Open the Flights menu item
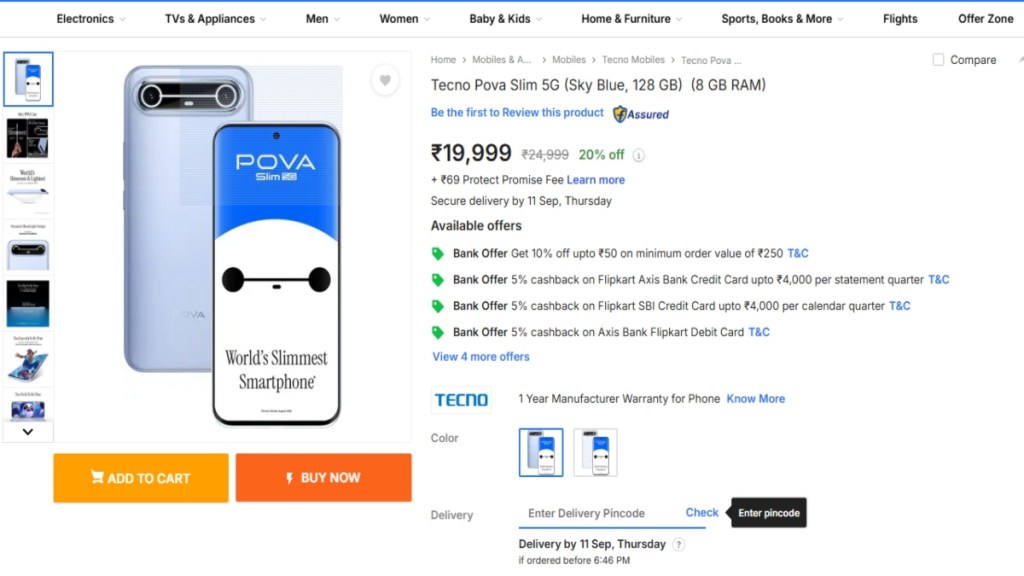This screenshot has height=576, width=1024. click(900, 19)
